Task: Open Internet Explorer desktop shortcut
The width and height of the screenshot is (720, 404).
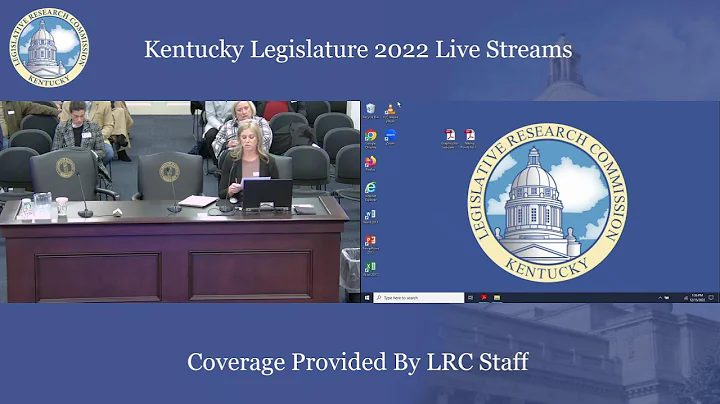Action: click(371, 191)
